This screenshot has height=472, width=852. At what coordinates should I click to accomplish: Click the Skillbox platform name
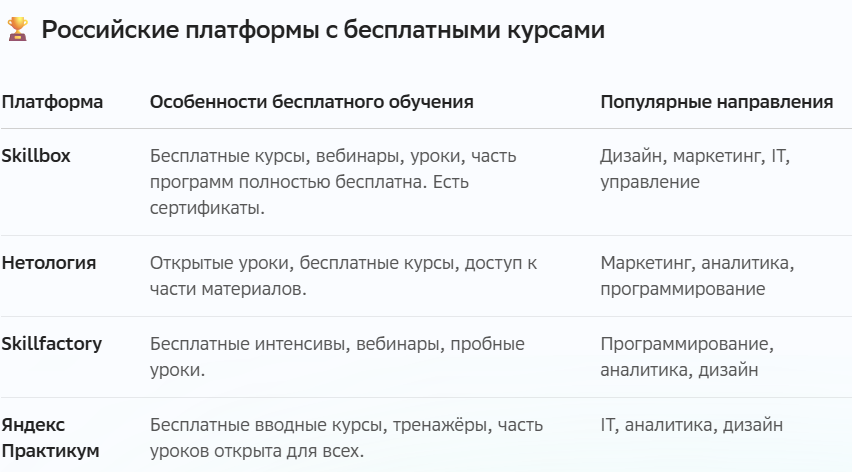coord(36,156)
